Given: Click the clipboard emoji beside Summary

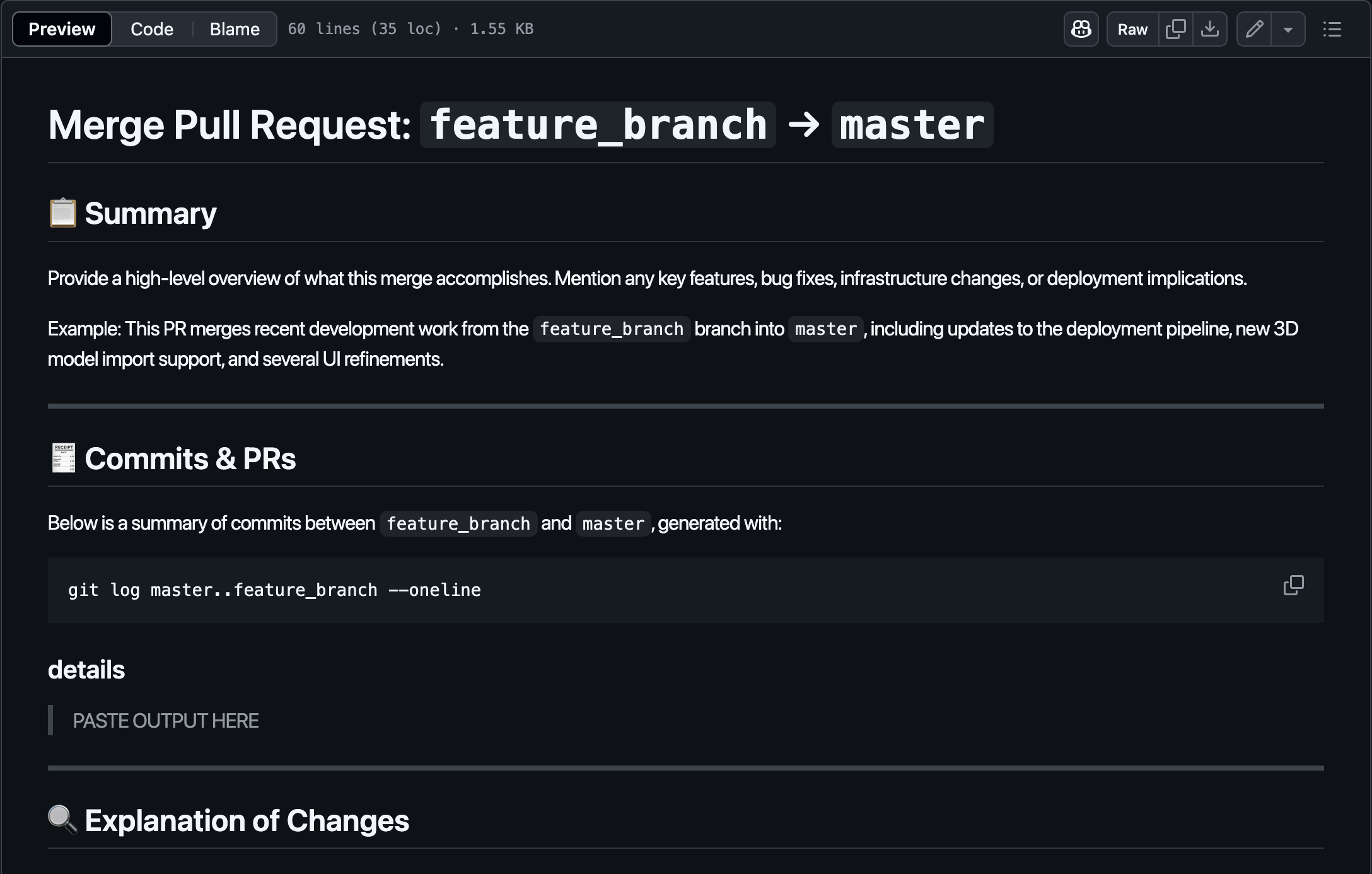Looking at the screenshot, I should point(63,213).
